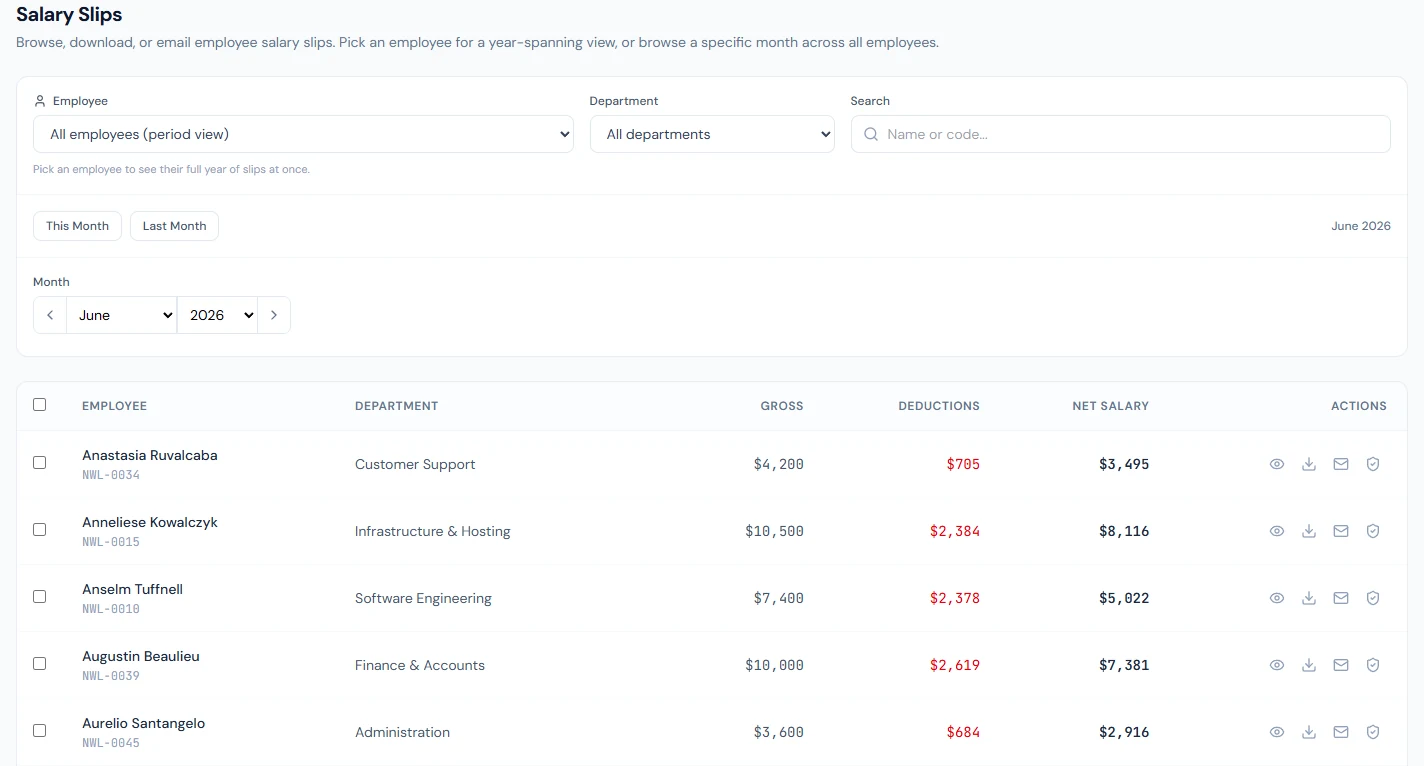Click the This Month button
1424x766 pixels.
[x=77, y=226]
